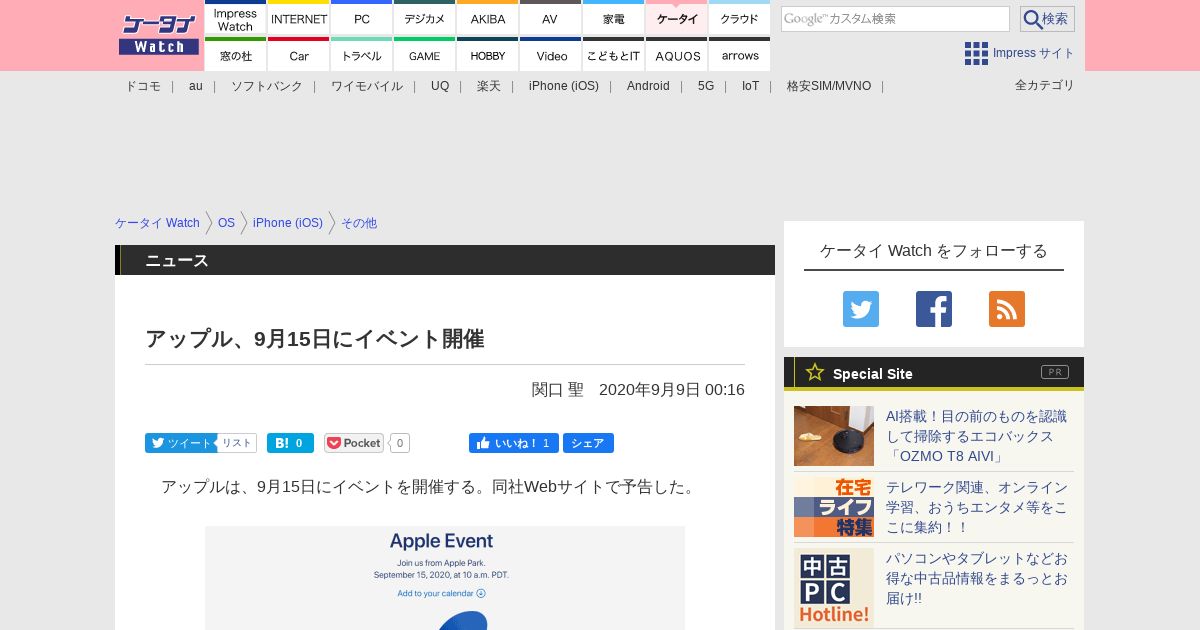Go to the 家電 tab

tap(614, 18)
